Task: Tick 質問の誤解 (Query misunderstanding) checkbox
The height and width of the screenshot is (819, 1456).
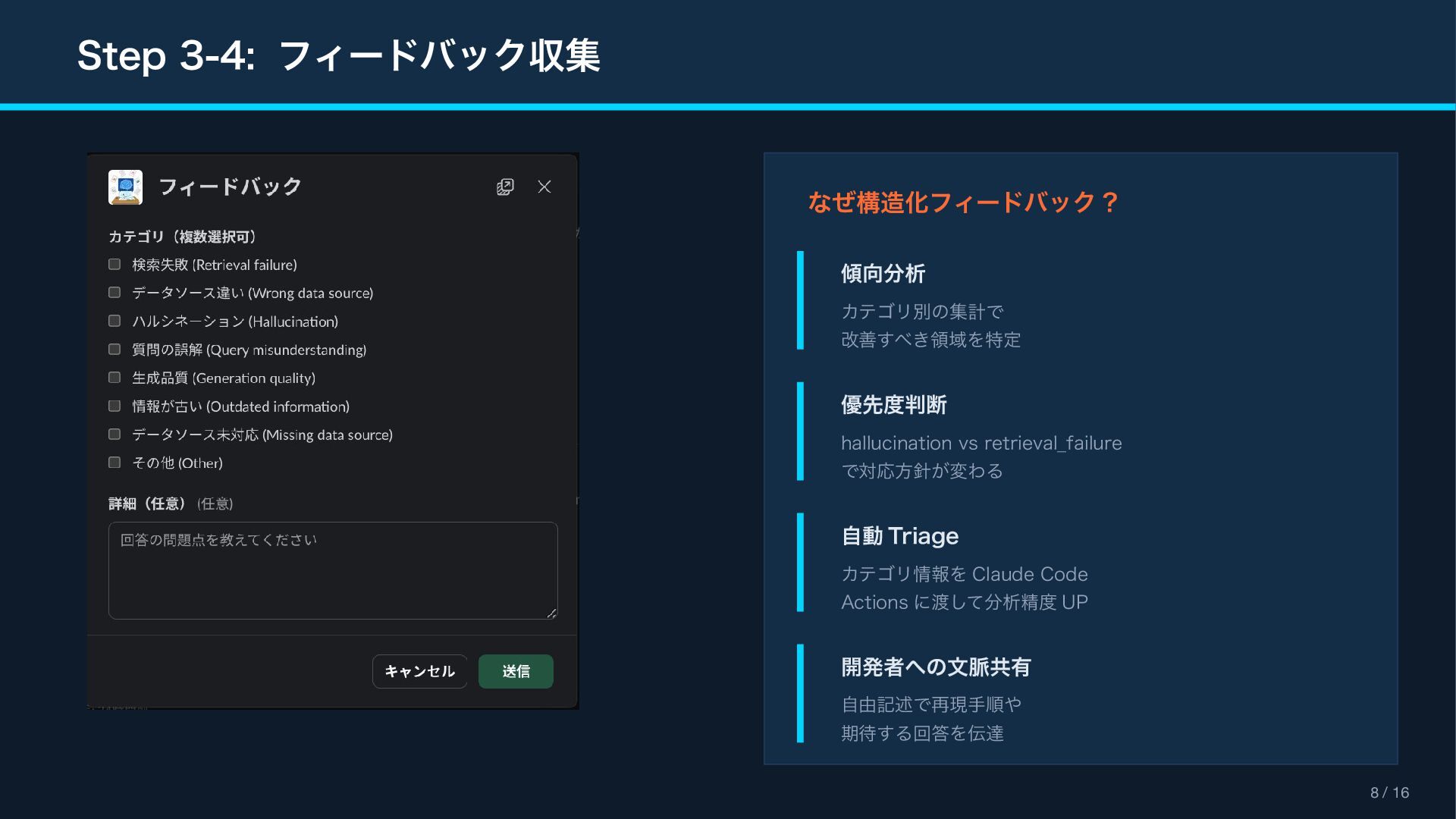Action: pyautogui.click(x=115, y=350)
